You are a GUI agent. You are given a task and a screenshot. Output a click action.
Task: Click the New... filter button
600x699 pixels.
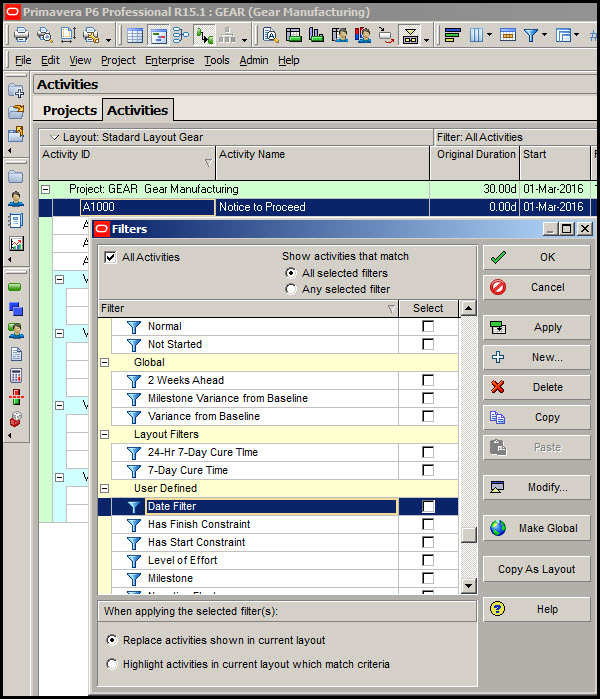tap(537, 357)
